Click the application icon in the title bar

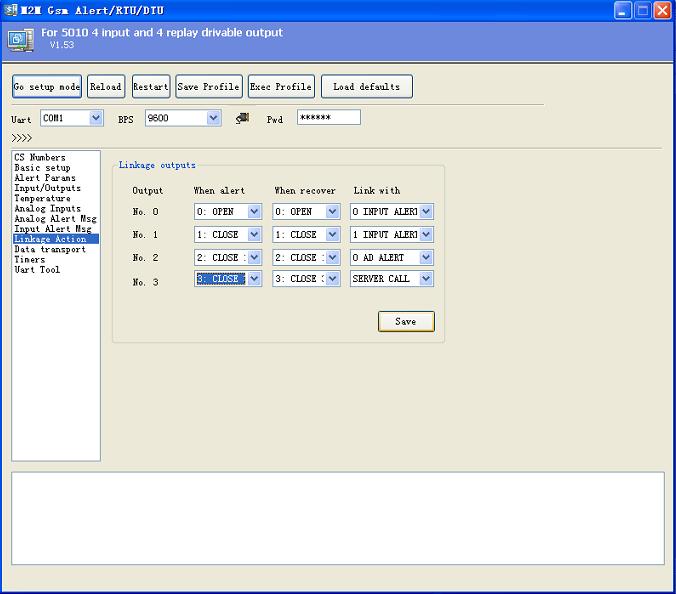tap(11, 9)
